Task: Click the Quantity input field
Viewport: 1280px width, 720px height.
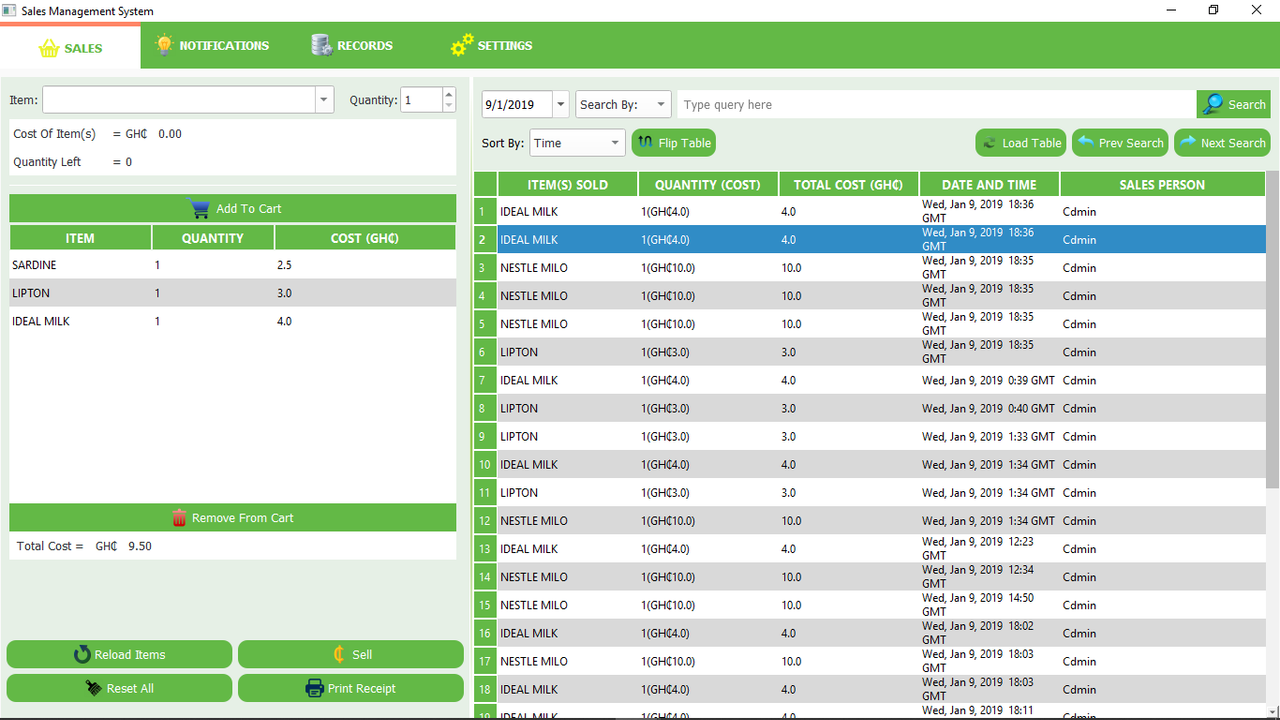Action: click(x=421, y=100)
